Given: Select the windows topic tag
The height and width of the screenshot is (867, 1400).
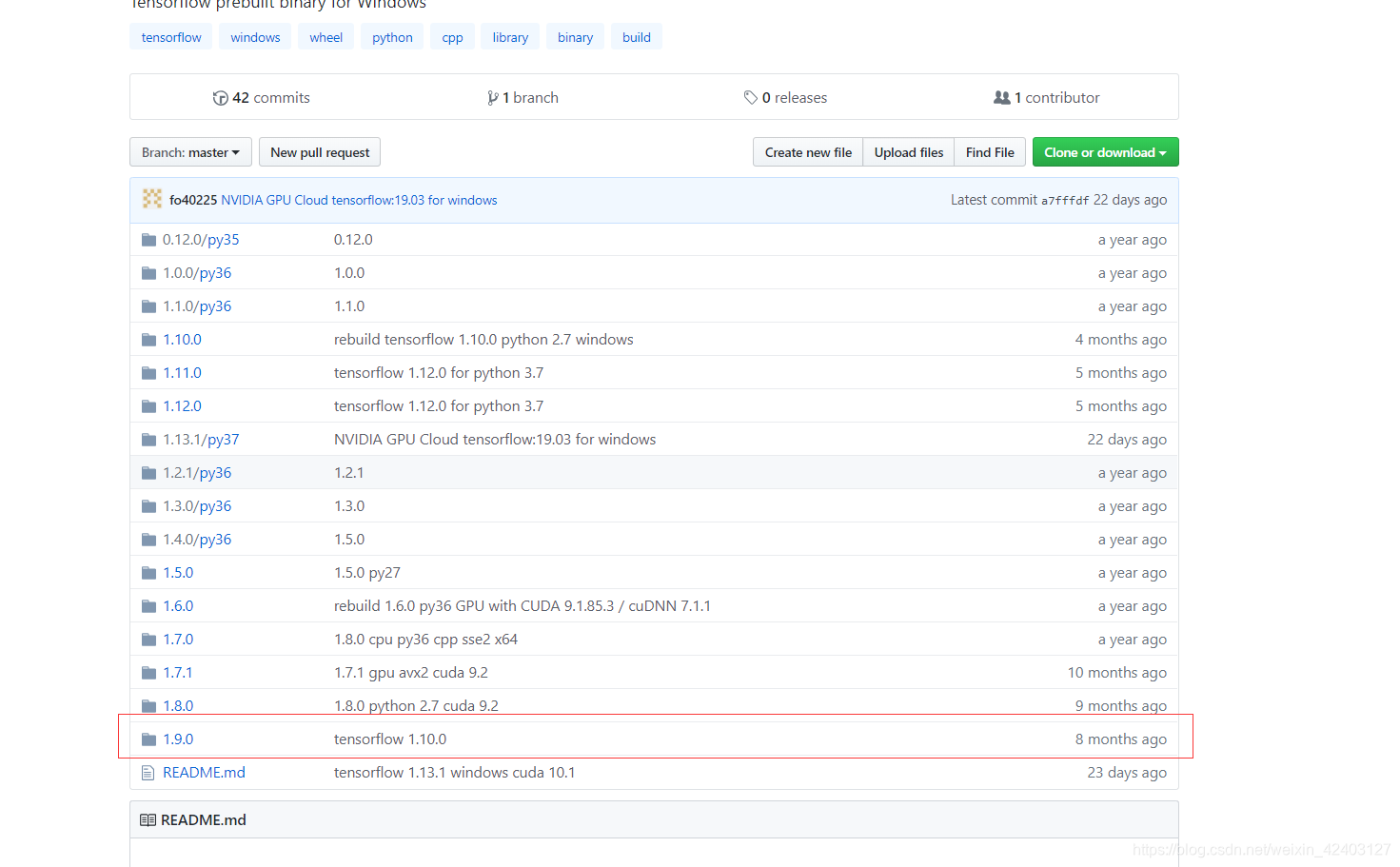Looking at the screenshot, I should click(255, 37).
